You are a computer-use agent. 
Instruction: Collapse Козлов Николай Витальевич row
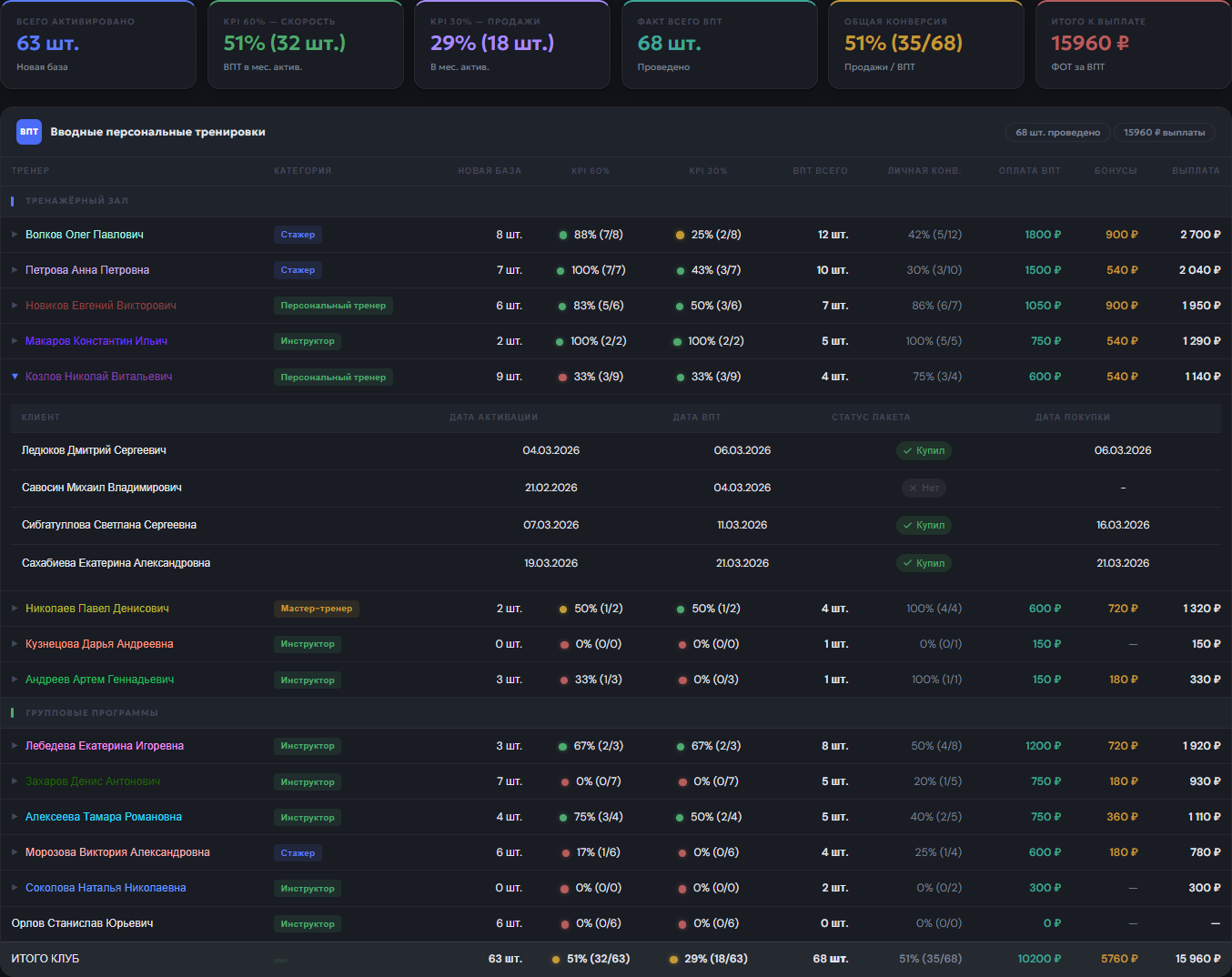pos(15,377)
